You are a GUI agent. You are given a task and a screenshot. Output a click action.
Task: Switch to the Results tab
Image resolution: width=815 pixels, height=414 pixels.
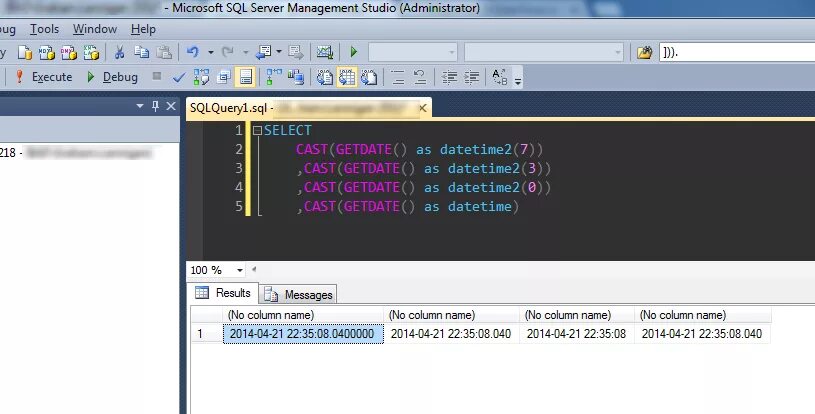coord(223,293)
